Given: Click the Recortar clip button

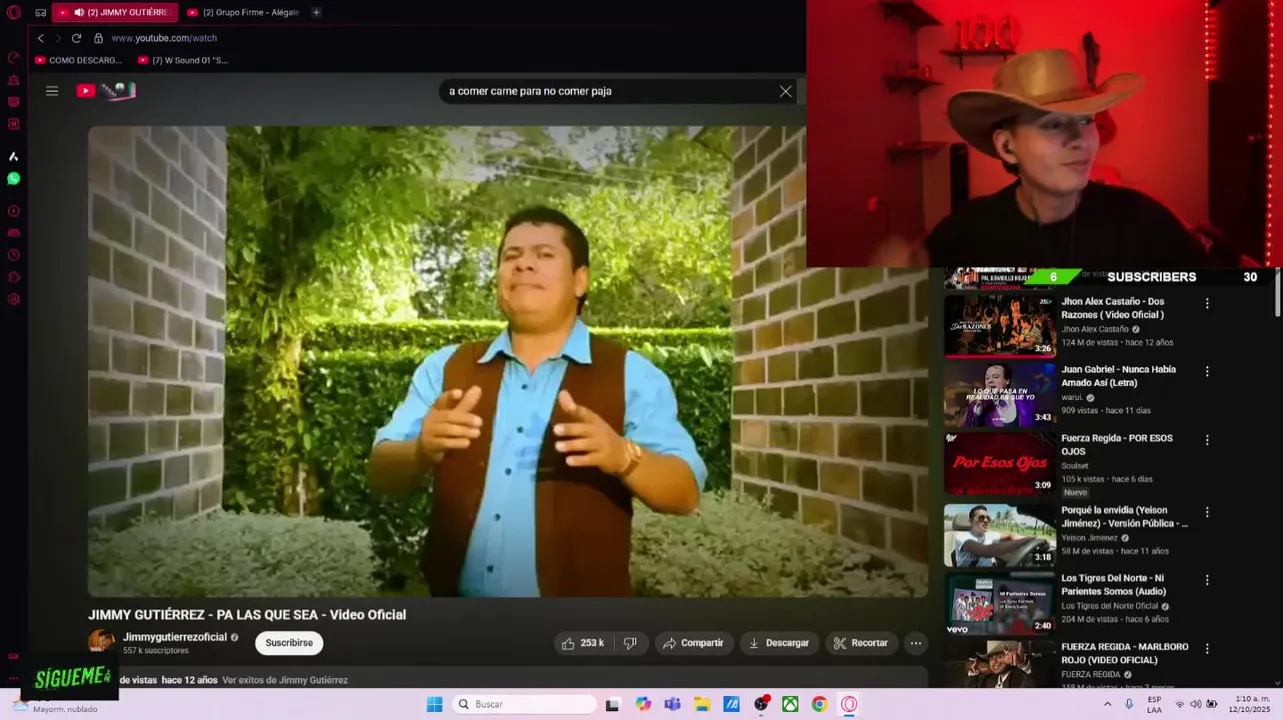Looking at the screenshot, I should pyautogui.click(x=861, y=643).
